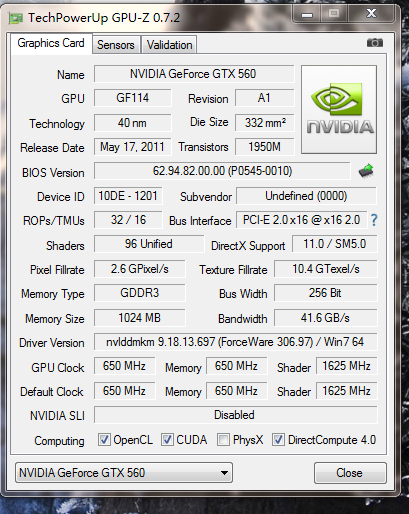Click the Device ID field 10DE - 1201
The image size is (409, 514).
[128, 196]
